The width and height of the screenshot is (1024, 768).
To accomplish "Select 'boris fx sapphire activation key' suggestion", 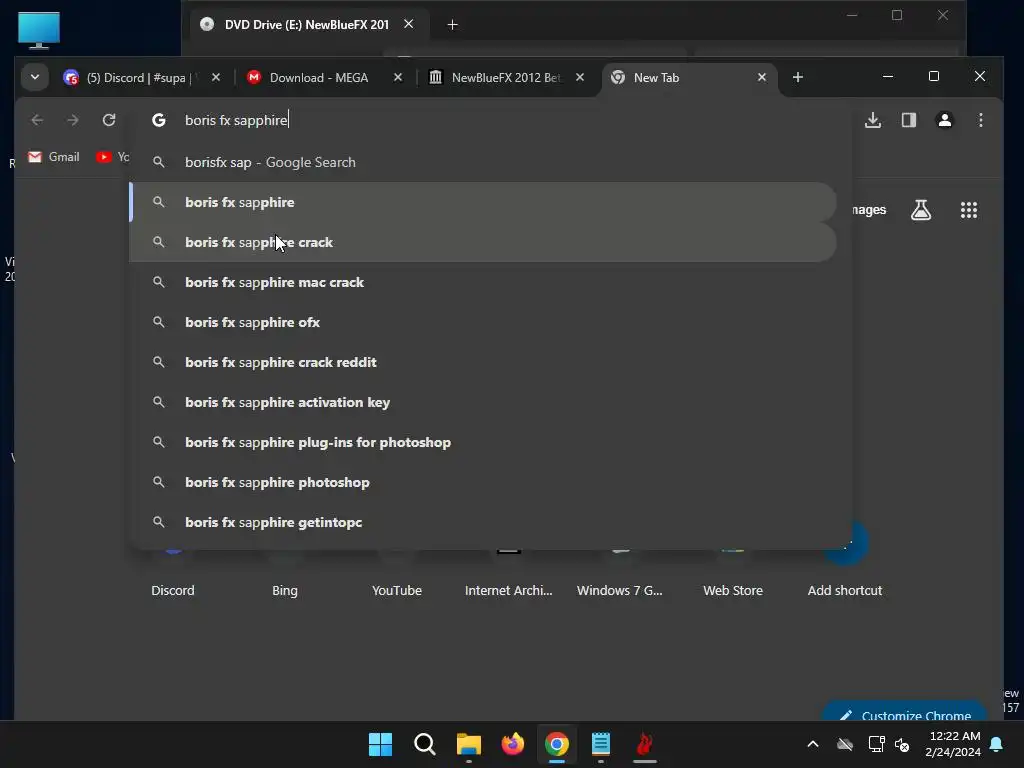I will coord(483,402).
